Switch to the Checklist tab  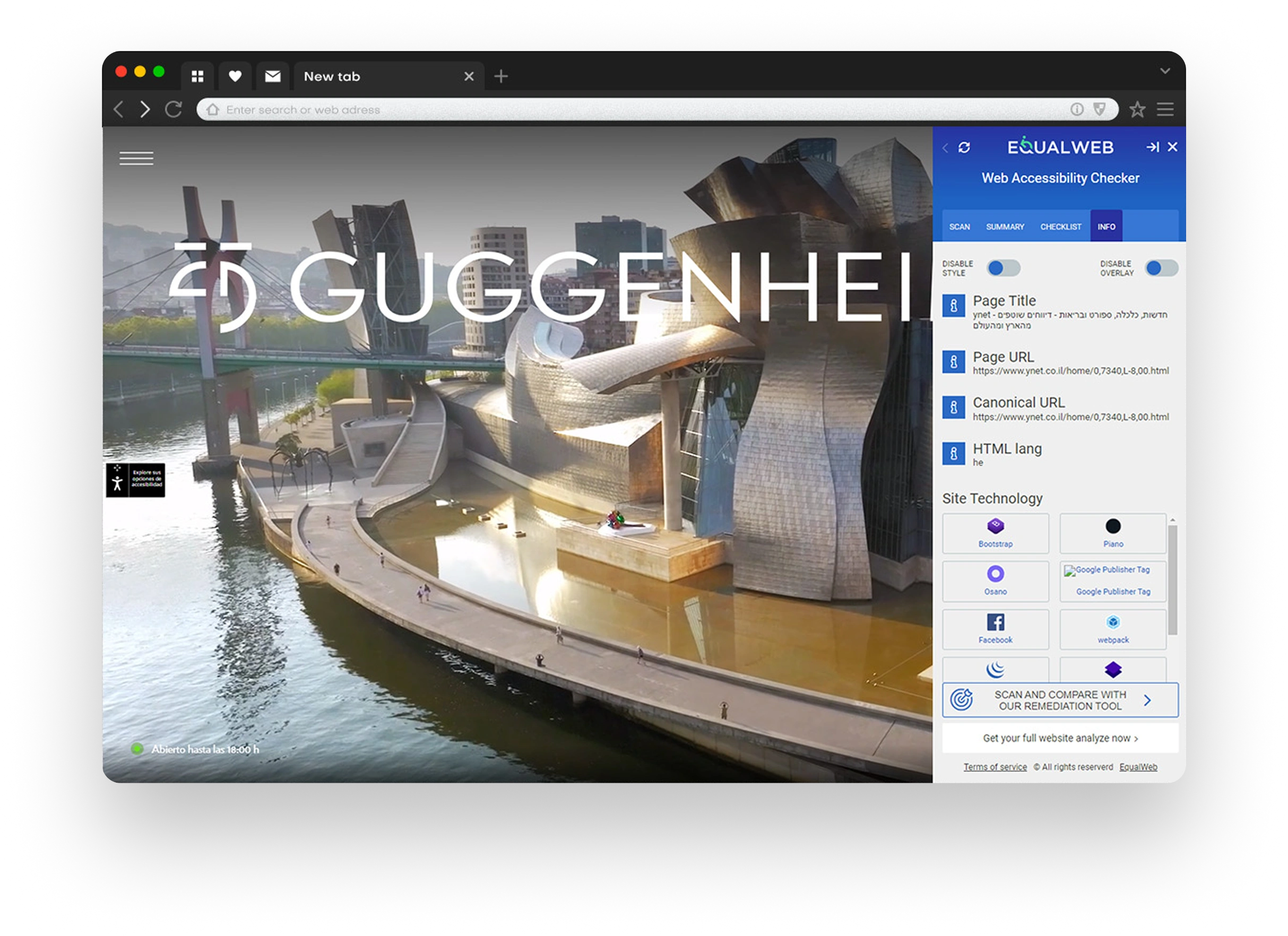click(1060, 227)
